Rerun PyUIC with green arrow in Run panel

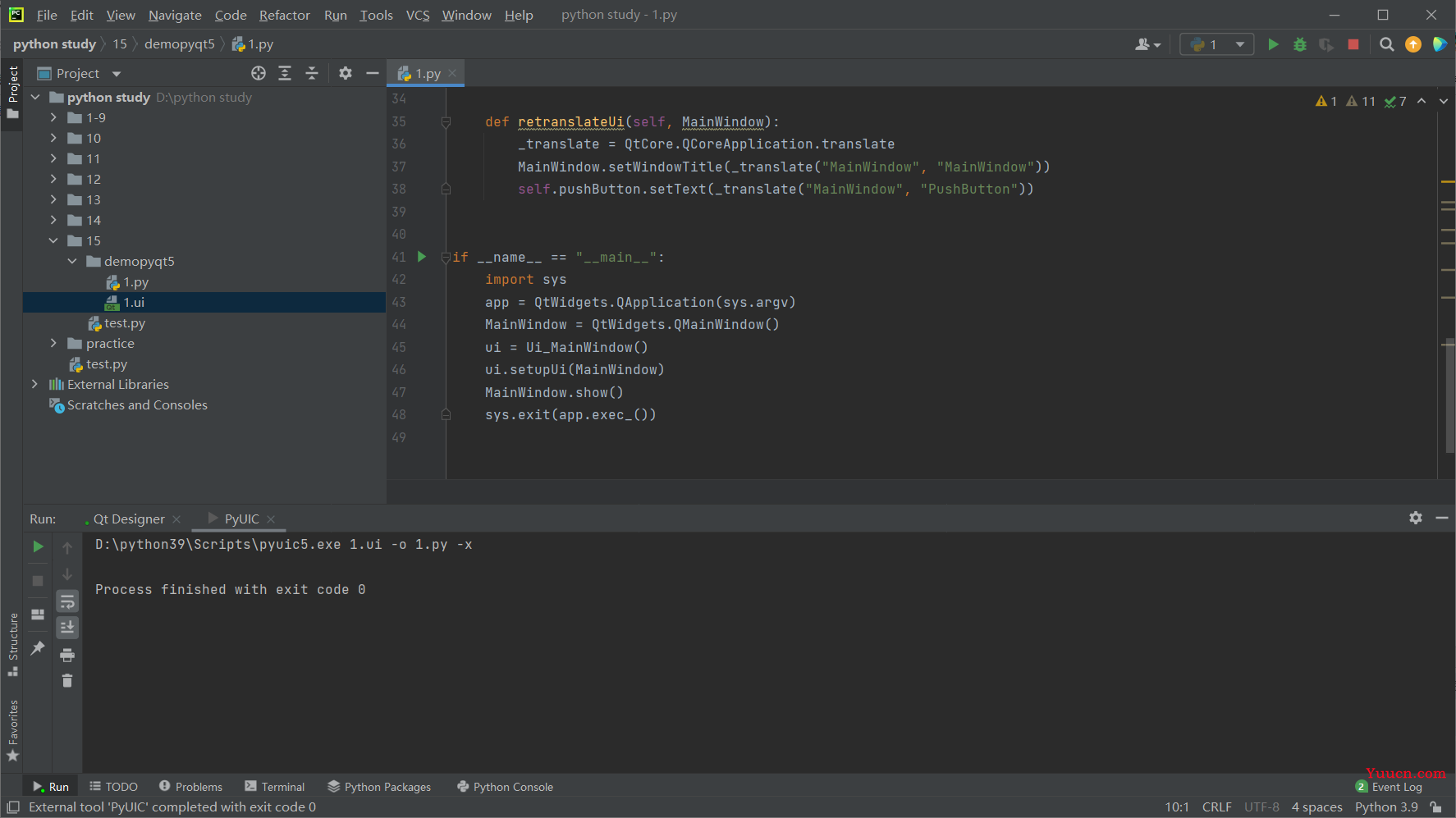coord(38,546)
